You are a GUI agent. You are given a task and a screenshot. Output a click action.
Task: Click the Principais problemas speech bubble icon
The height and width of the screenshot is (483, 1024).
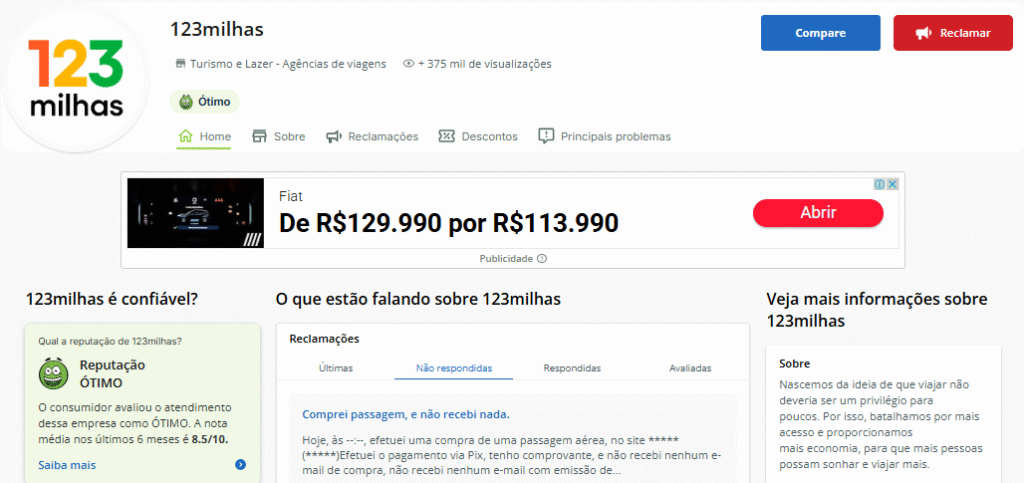pyautogui.click(x=546, y=136)
